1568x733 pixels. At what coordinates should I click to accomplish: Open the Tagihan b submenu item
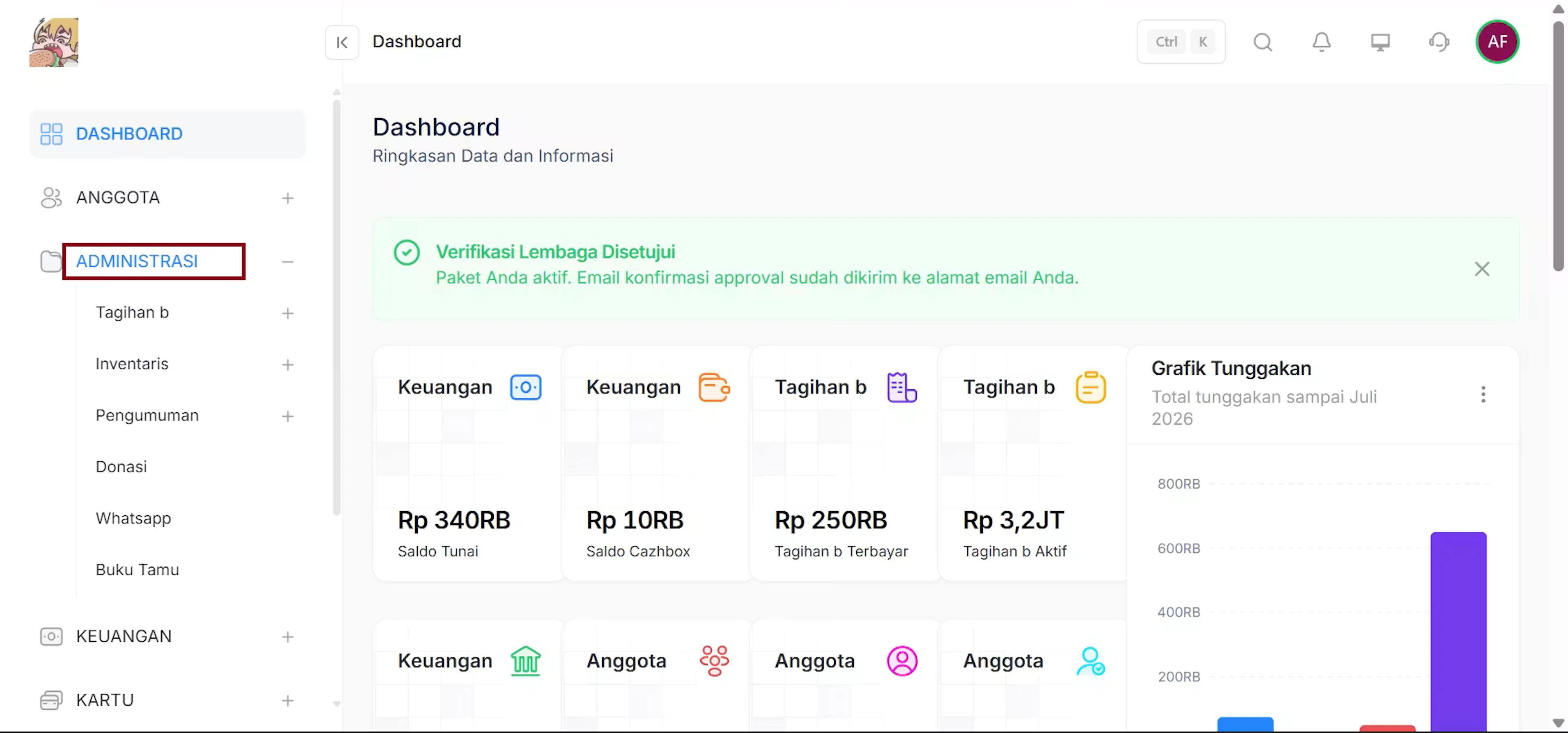pyautogui.click(x=132, y=313)
